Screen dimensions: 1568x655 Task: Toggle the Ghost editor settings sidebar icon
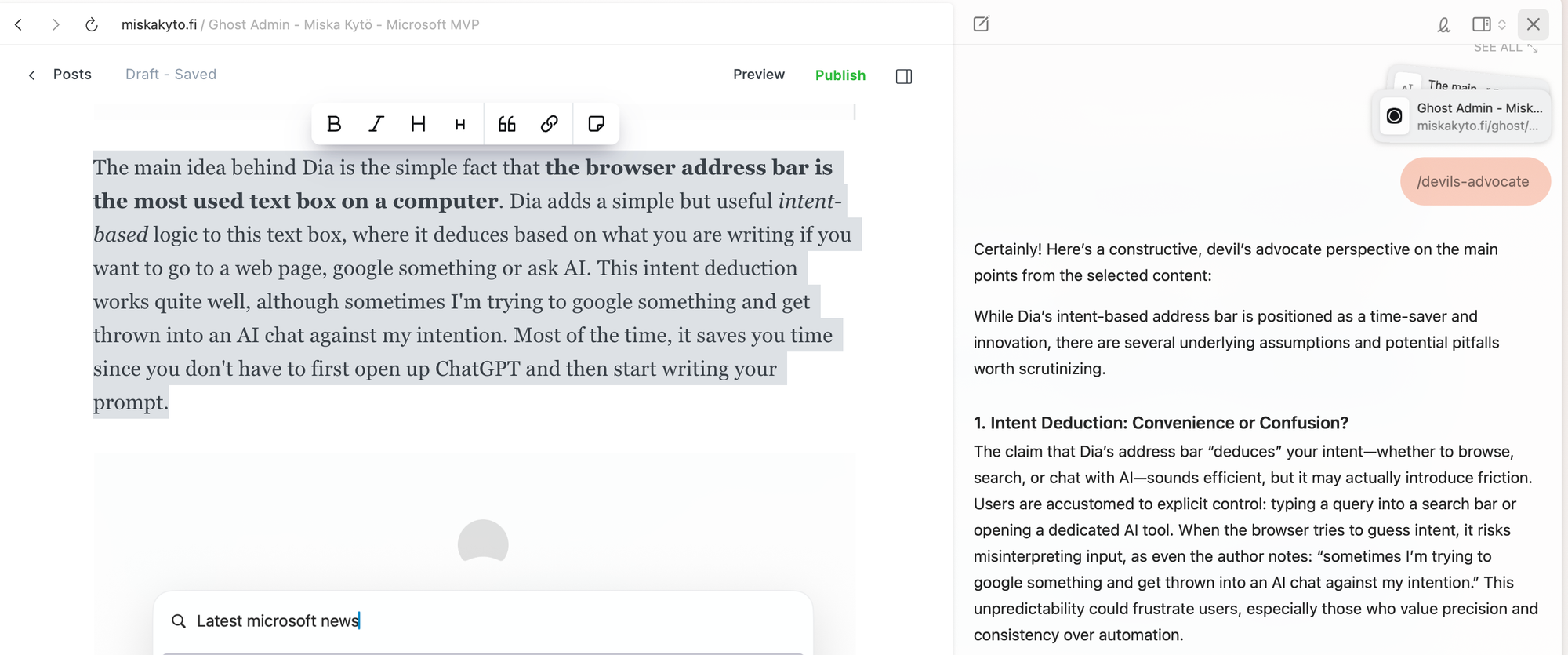pyautogui.click(x=904, y=76)
